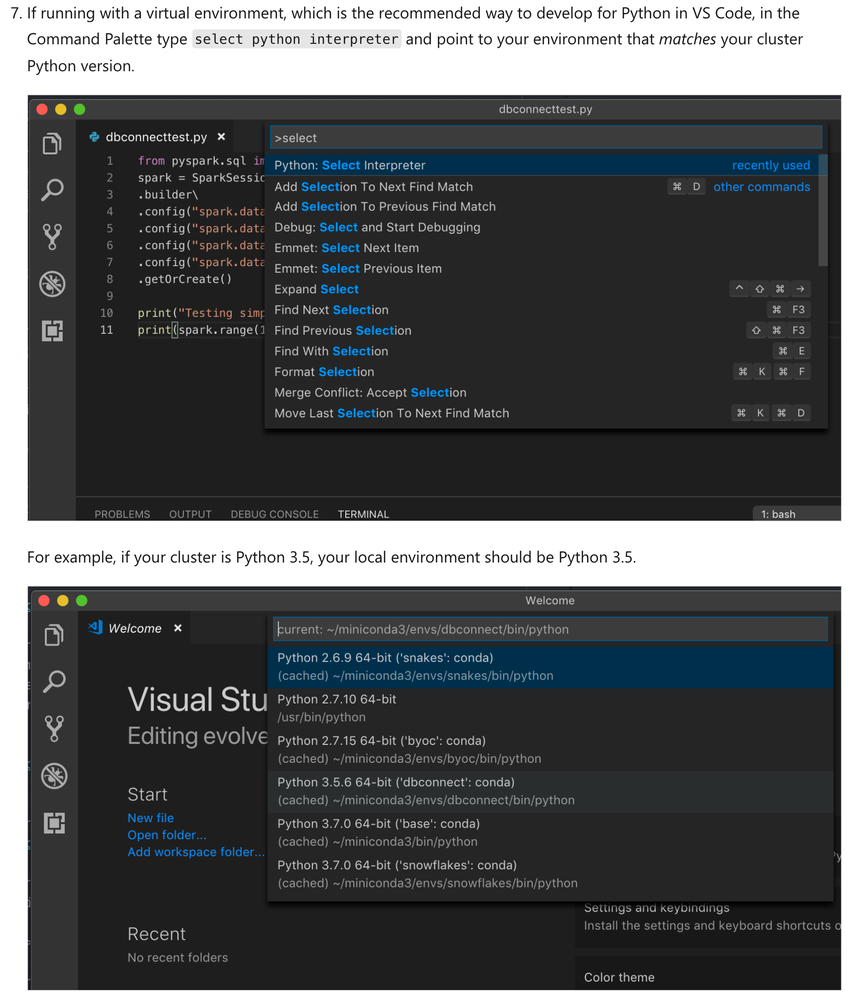
Task: Open Source Control in the Welcome window
Action: tap(52, 728)
